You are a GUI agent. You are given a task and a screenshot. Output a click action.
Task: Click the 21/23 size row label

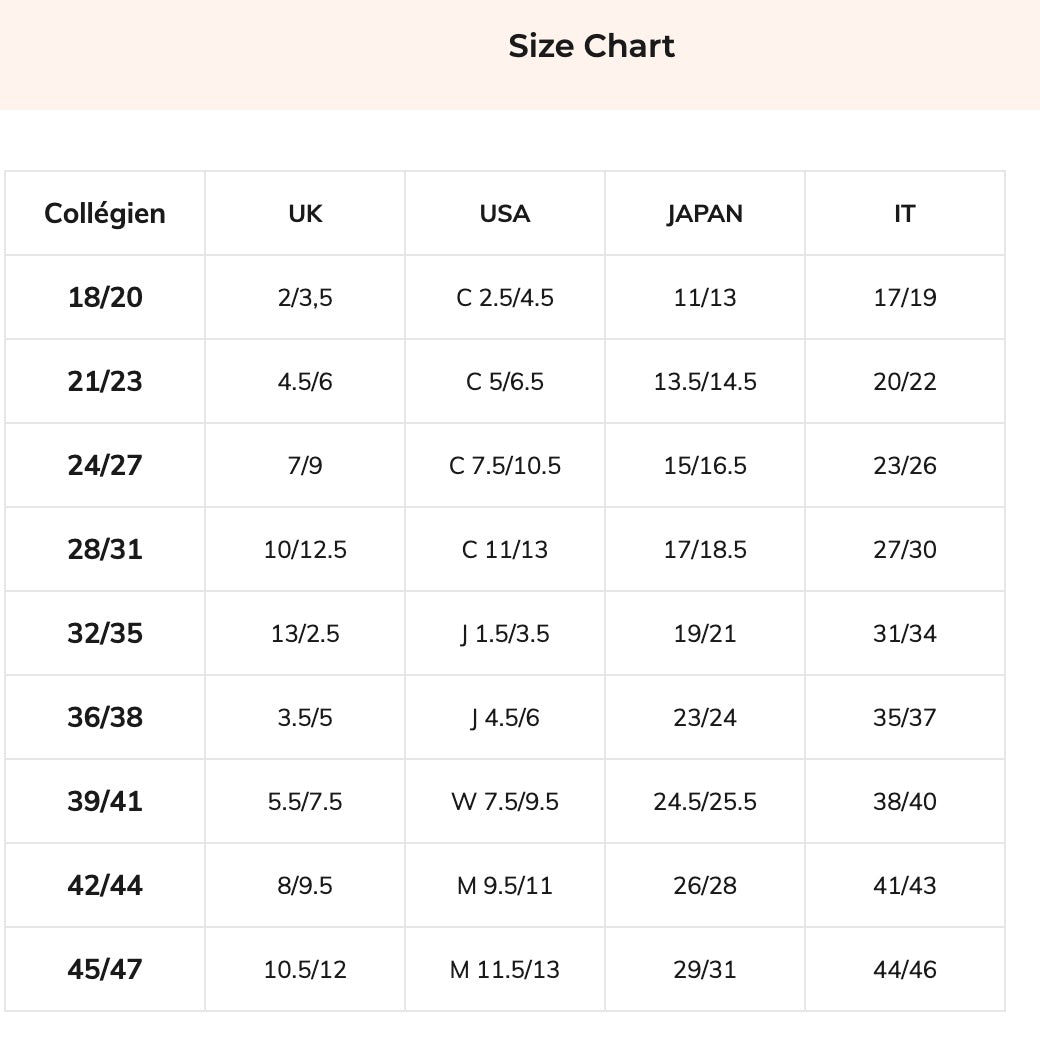105,381
